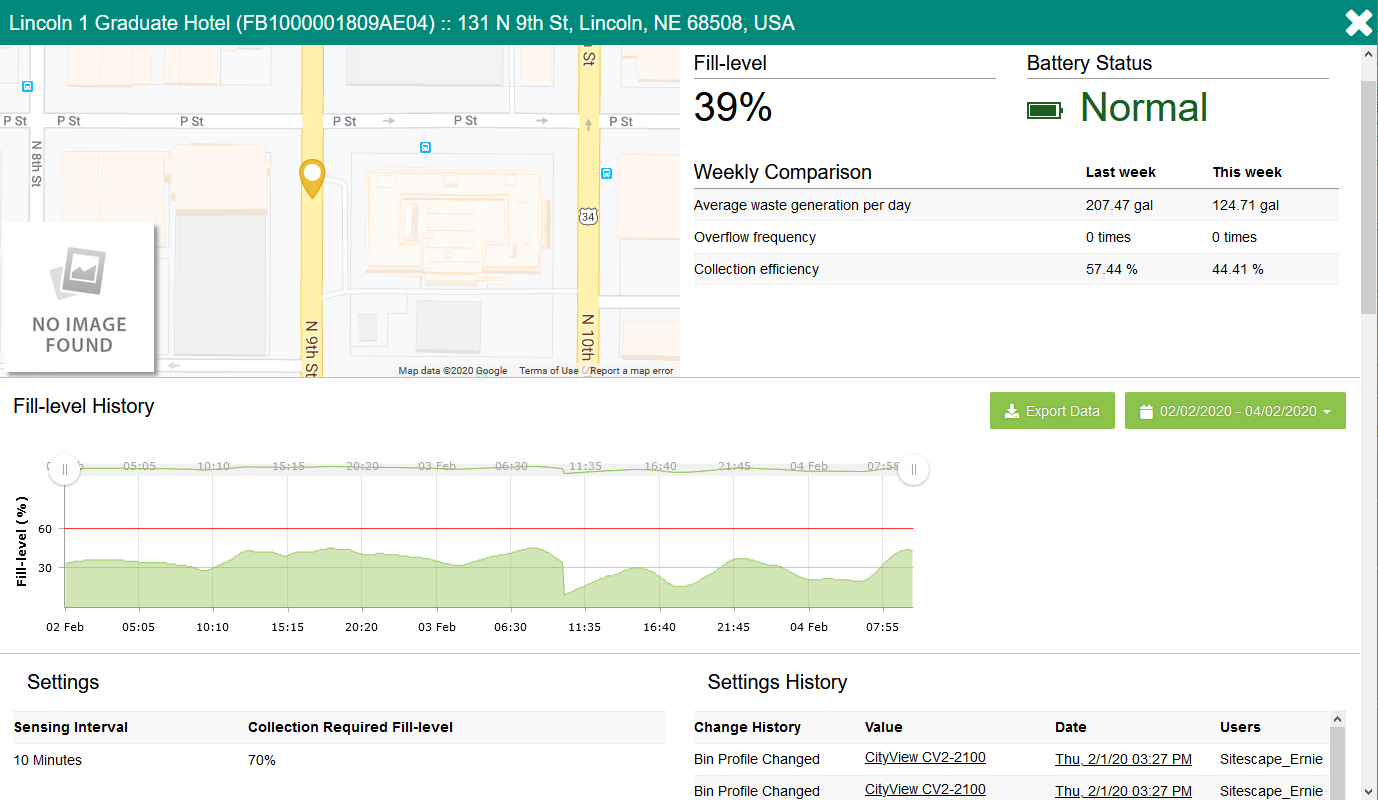Click the Settings History scrollbar up arrow

point(1337,719)
